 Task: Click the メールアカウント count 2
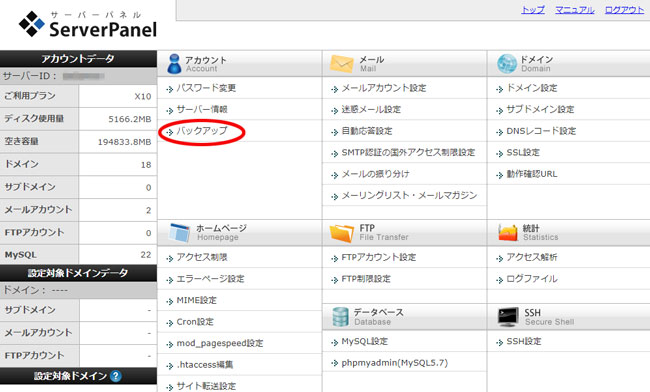(148, 211)
